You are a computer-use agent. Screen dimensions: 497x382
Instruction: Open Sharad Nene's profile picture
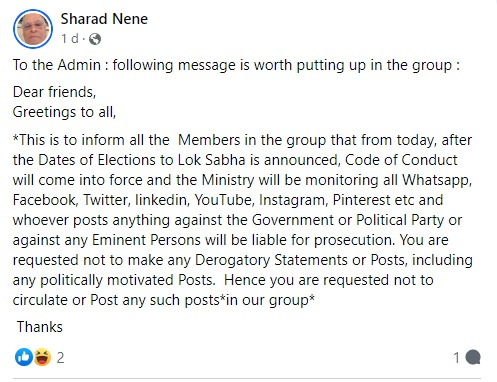pyautogui.click(x=33, y=29)
